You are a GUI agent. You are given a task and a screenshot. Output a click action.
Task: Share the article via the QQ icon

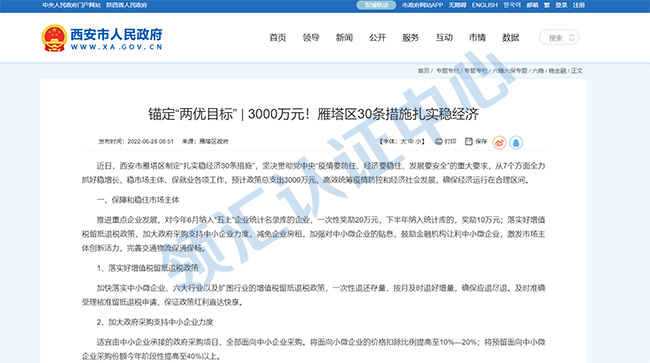pyautogui.click(x=516, y=142)
